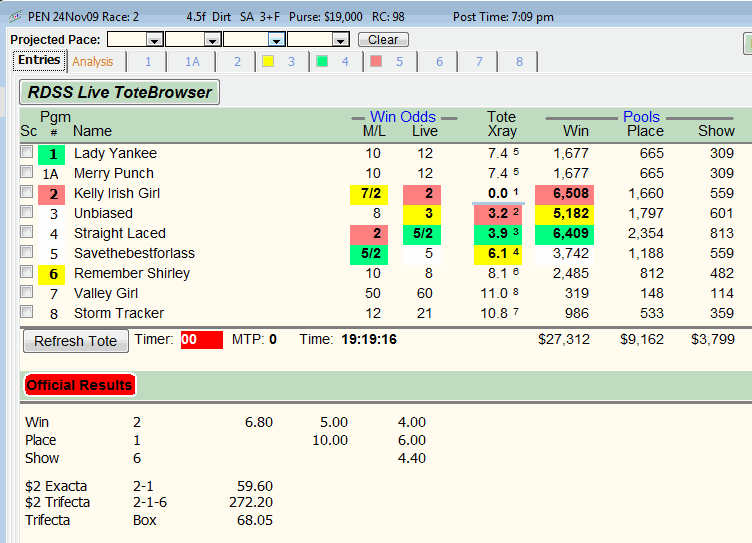Open the first Projected Pace dropdown
Viewport: 752px width, 543px height.
coord(154,40)
